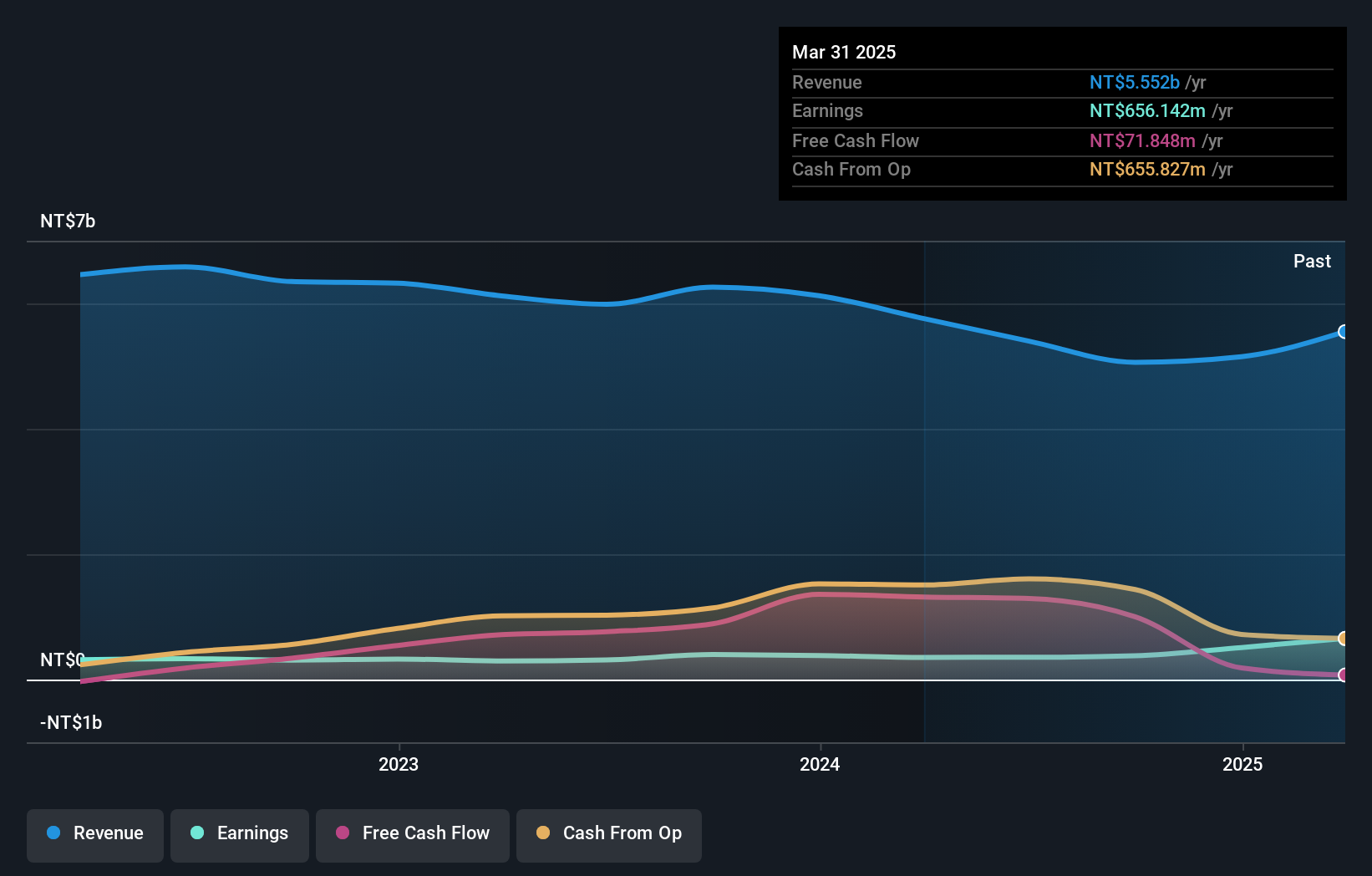Click the Past label on chart
1372x876 pixels.
coord(1312,261)
